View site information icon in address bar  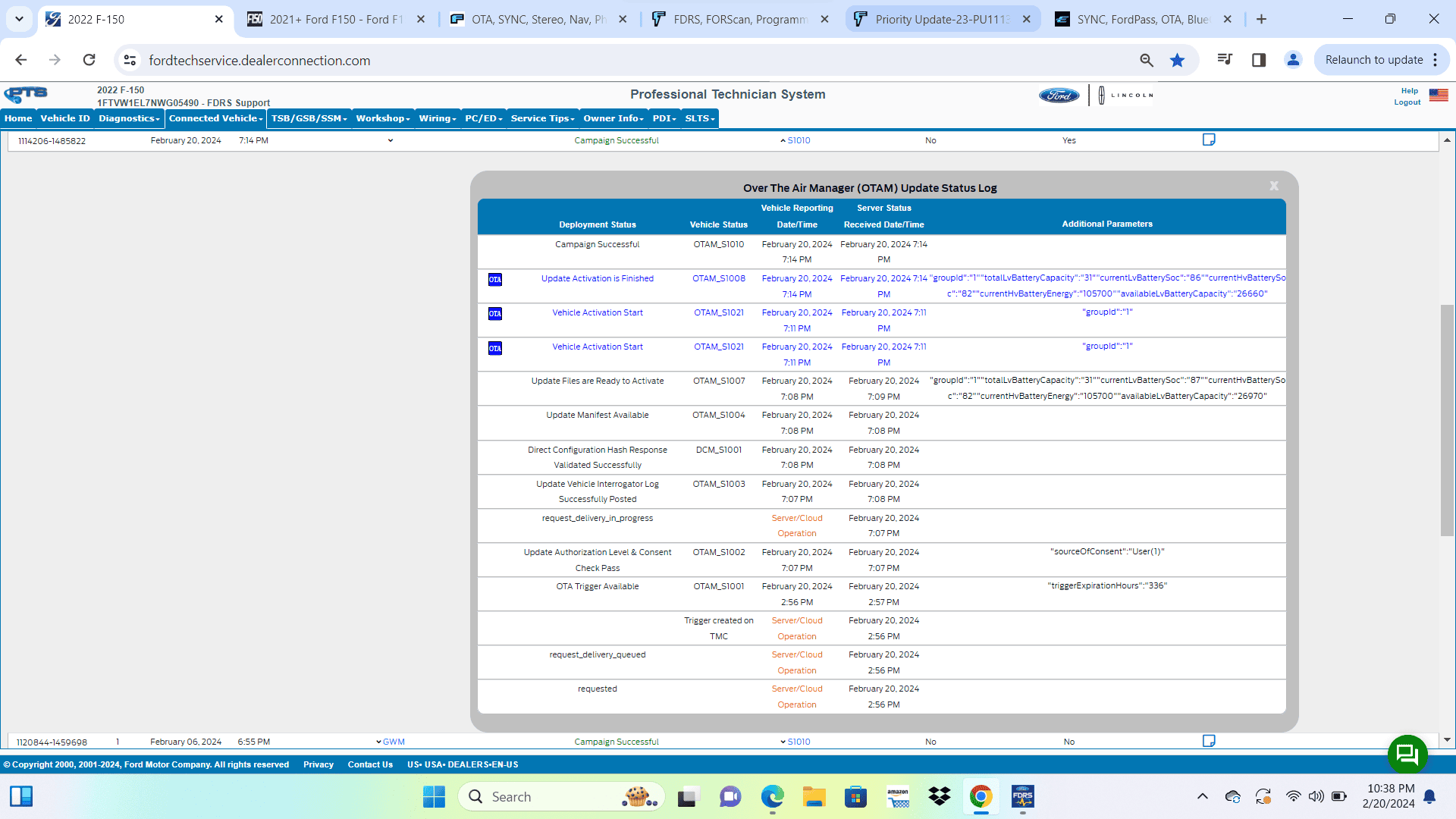[130, 60]
